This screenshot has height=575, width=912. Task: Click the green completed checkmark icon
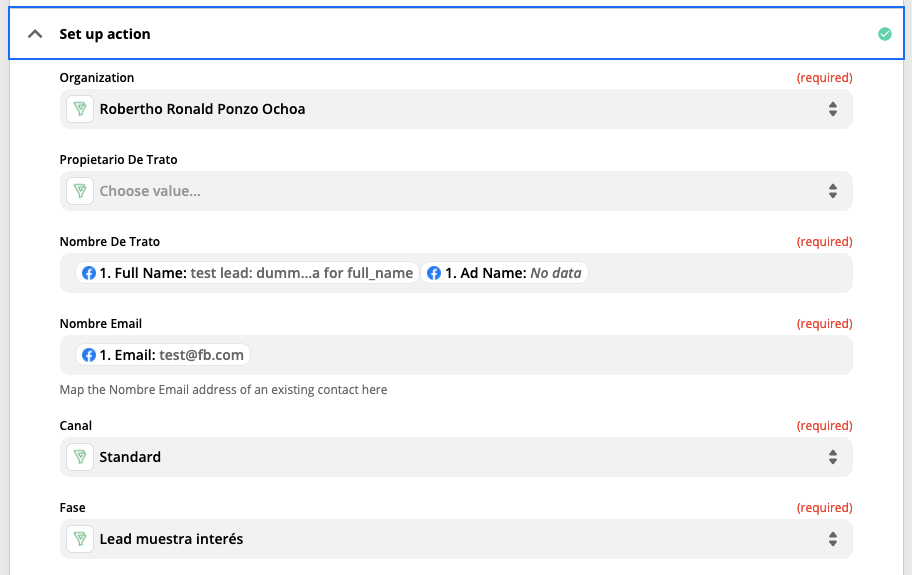885,34
